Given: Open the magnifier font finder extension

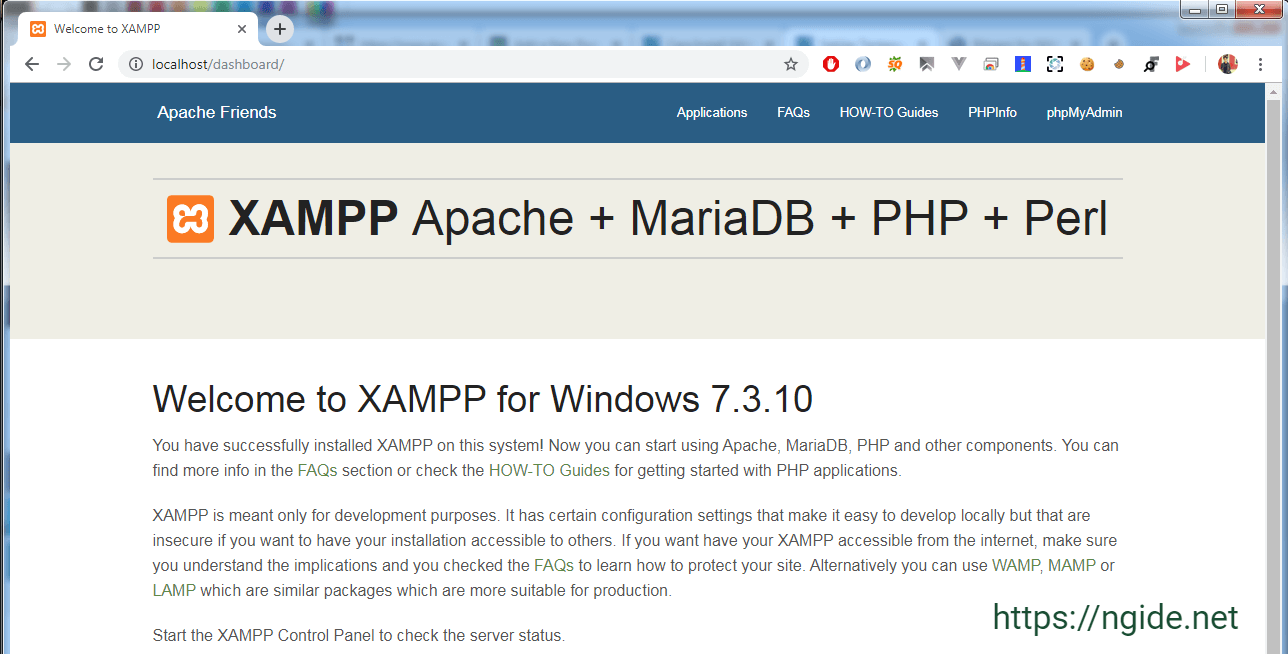Looking at the screenshot, I should coord(1151,64).
